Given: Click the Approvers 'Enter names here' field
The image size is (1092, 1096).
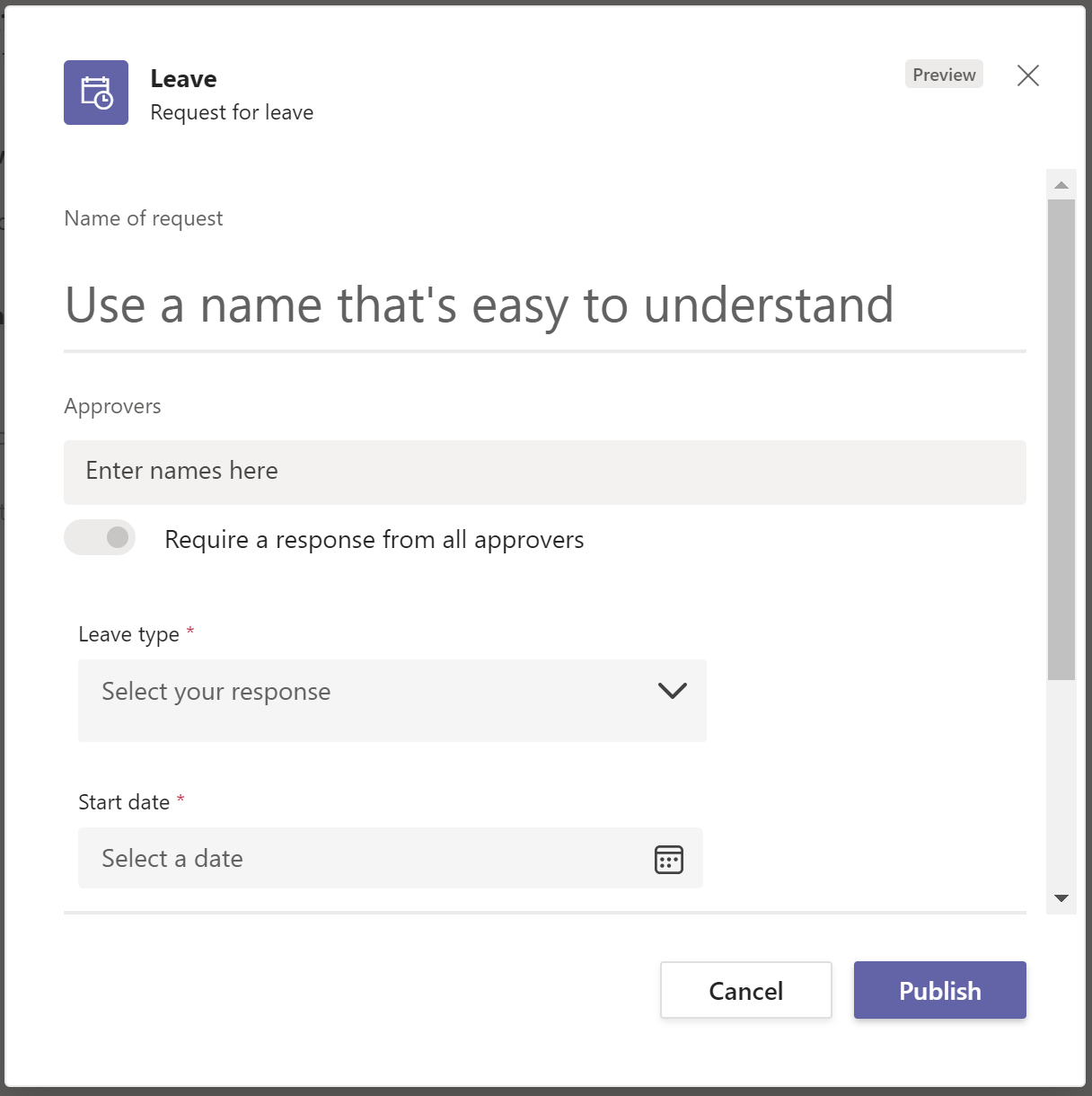Looking at the screenshot, I should [x=544, y=472].
